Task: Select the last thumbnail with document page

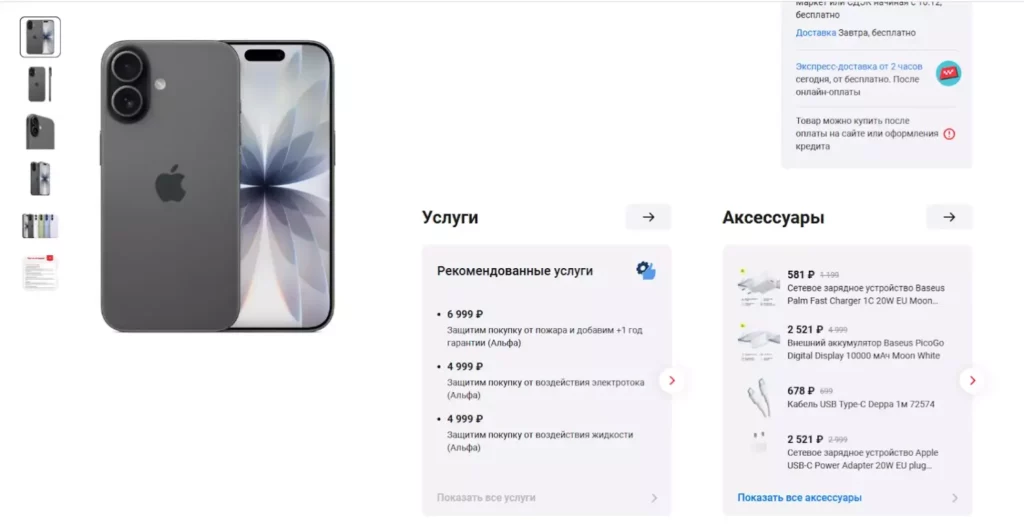Action: (40, 272)
